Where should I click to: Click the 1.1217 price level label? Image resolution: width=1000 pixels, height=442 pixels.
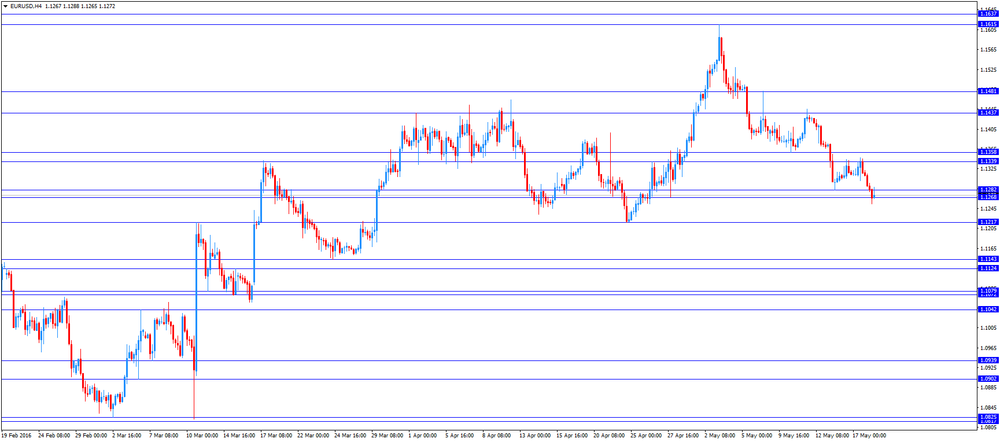988,222
